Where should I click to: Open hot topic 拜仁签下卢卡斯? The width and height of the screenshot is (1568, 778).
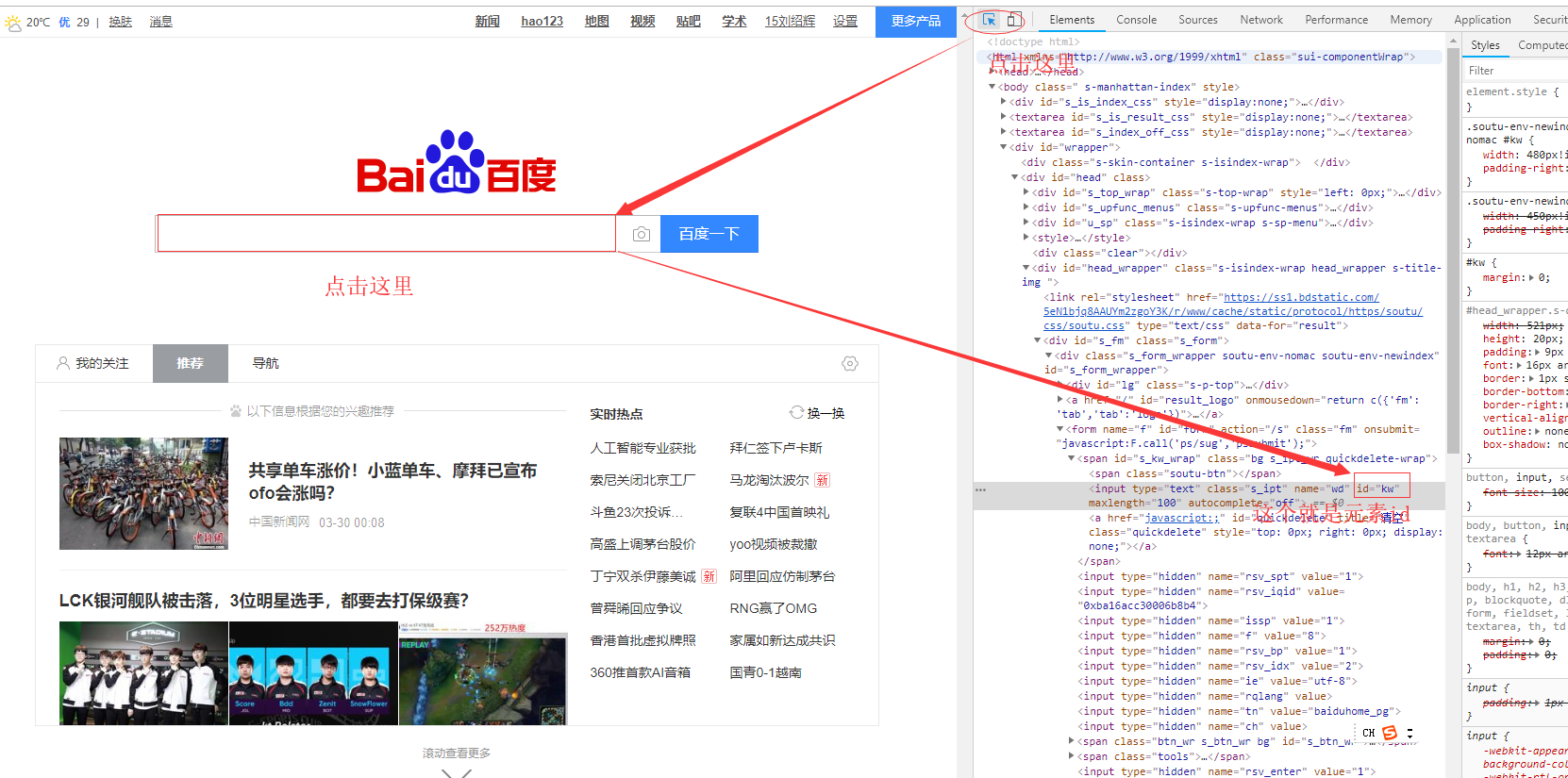pyautogui.click(x=776, y=448)
